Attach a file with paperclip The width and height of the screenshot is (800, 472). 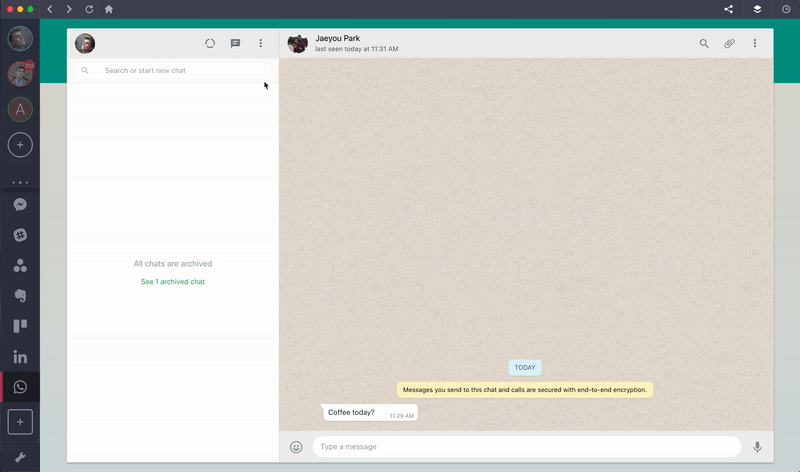coord(730,43)
